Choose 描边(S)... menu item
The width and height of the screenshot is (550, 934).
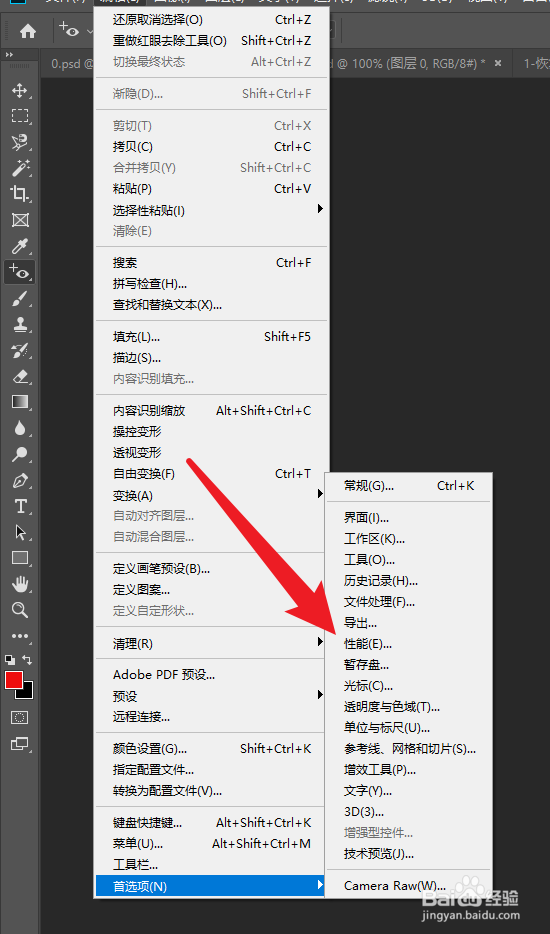click(212, 358)
